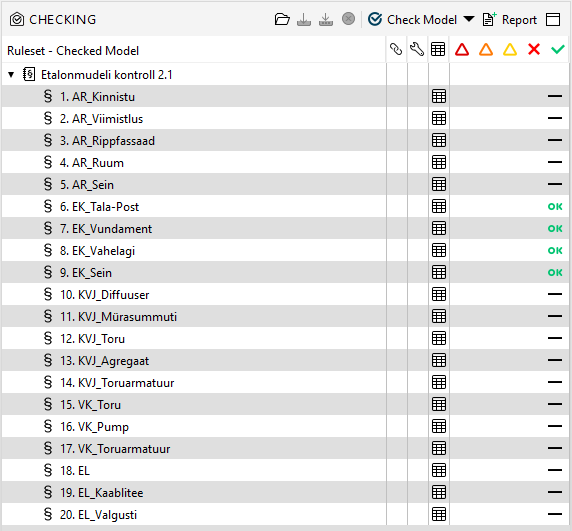Screen dimensions: 572x531
Task: Toggle red X rejected filter
Action: click(534, 49)
